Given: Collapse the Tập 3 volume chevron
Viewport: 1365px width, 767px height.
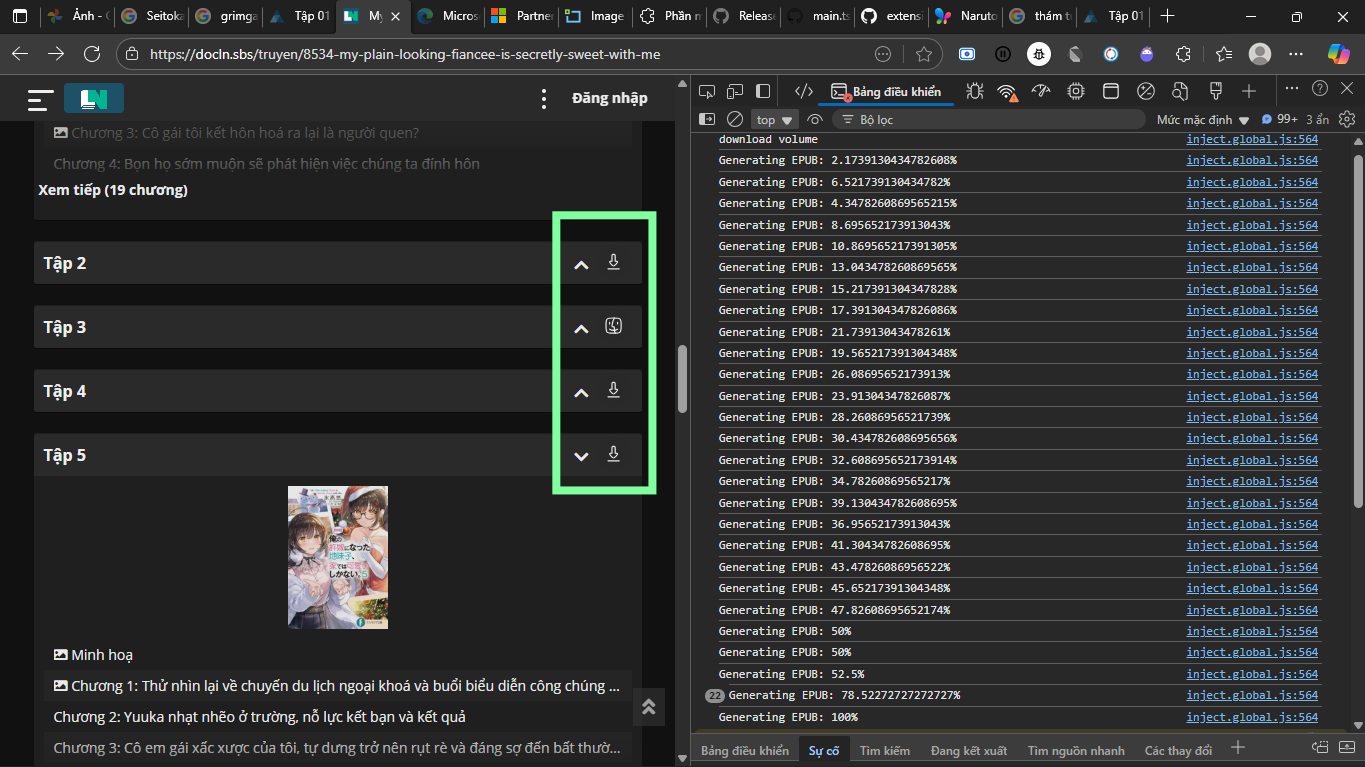Looking at the screenshot, I should click(581, 328).
